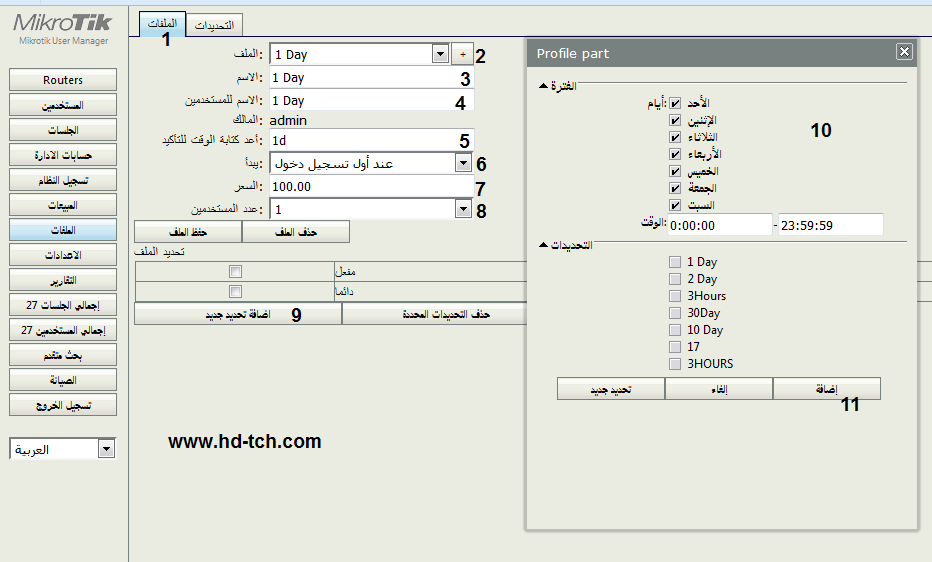Click the اضافة تحديد جديد button

(x=238, y=314)
